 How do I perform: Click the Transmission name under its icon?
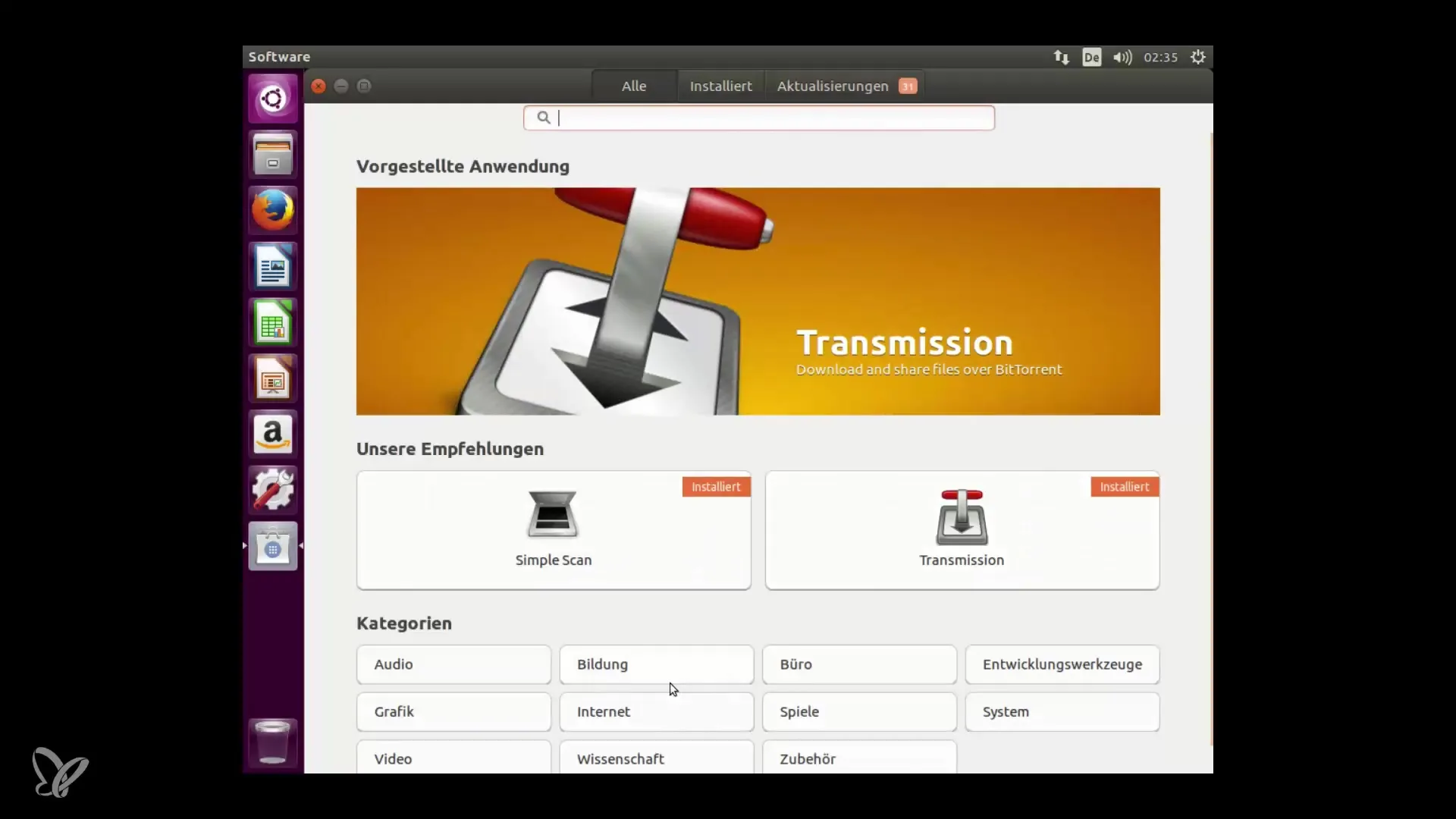(962, 560)
